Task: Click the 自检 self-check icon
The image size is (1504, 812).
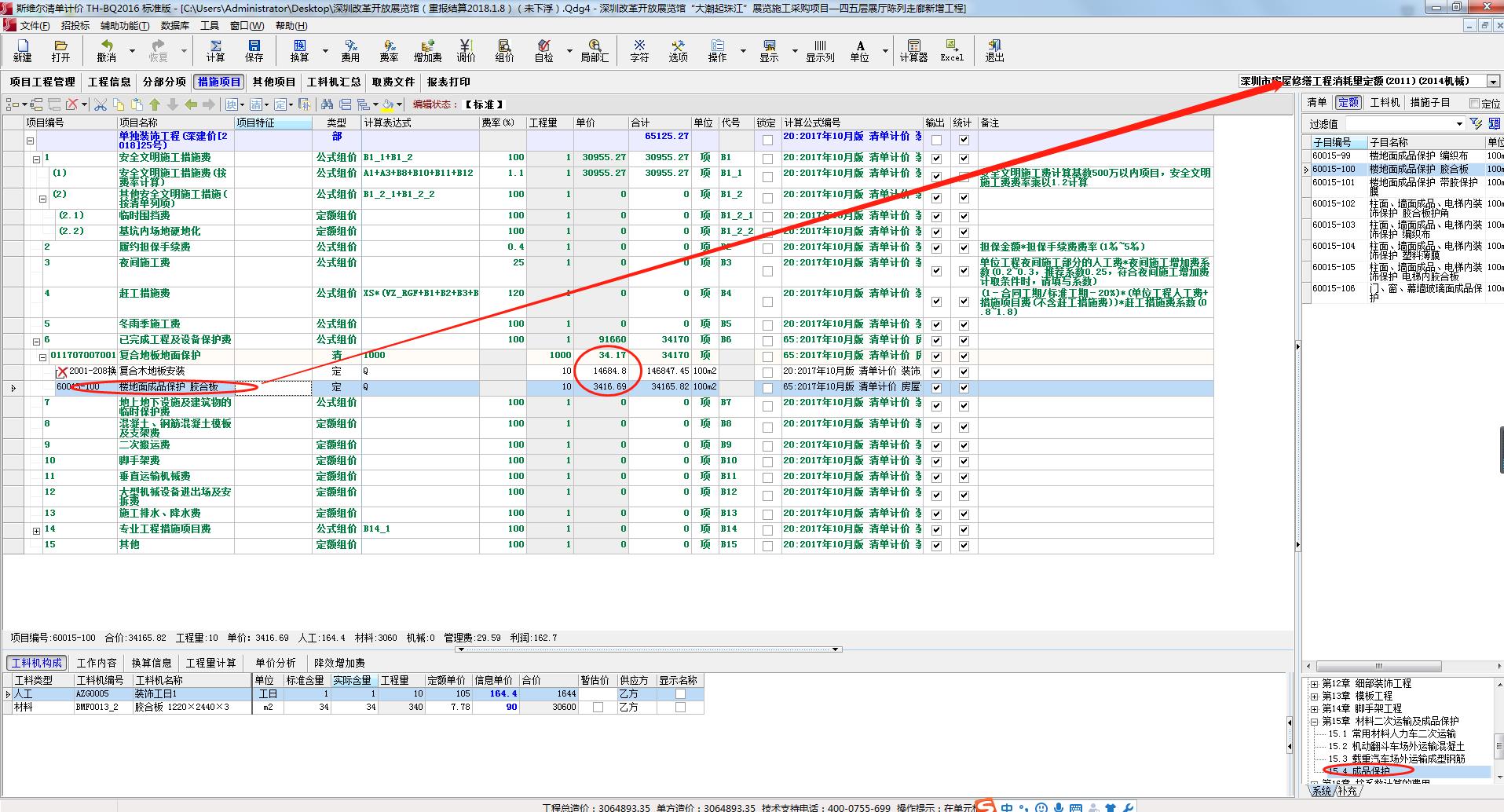Action: coord(543,51)
